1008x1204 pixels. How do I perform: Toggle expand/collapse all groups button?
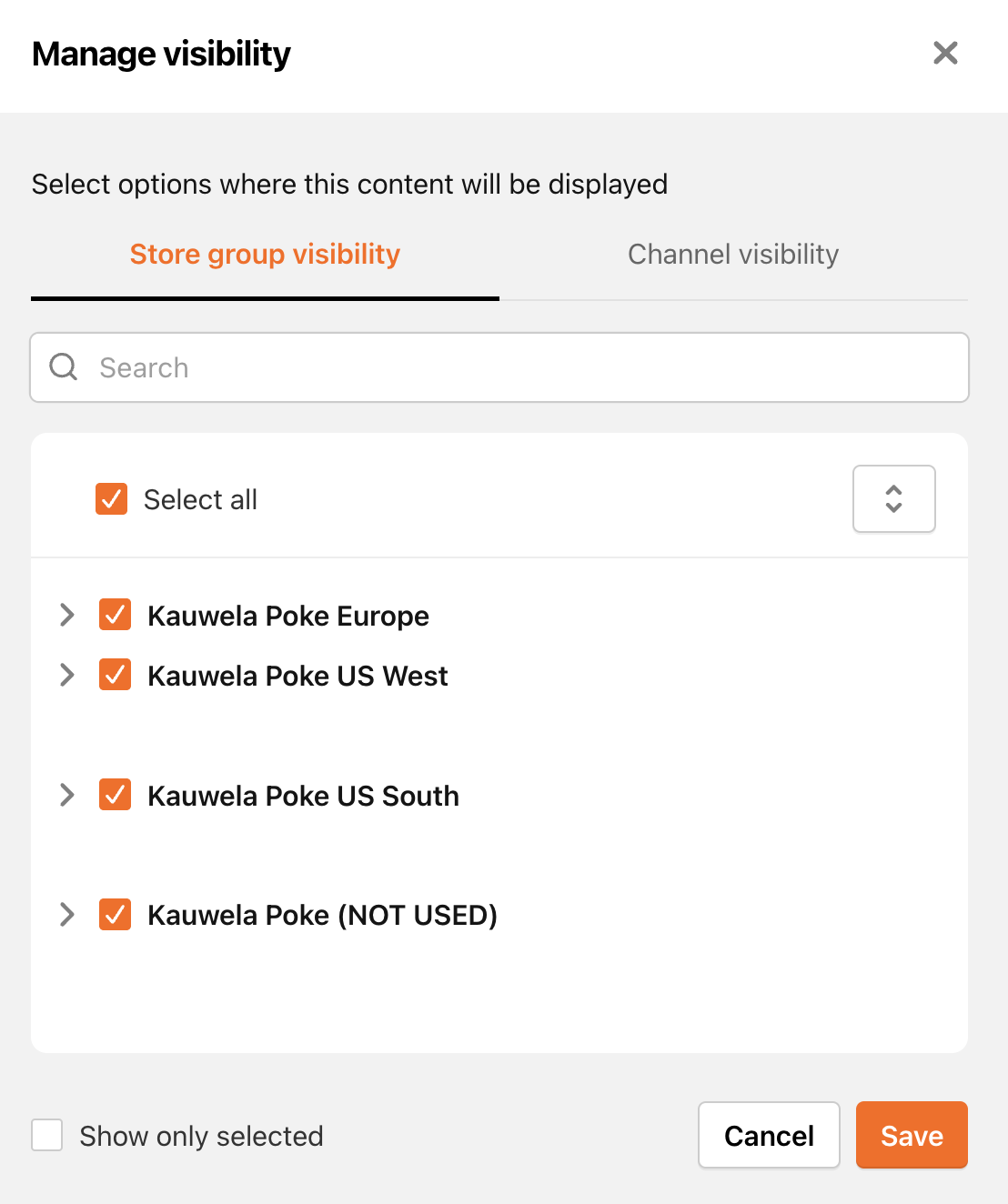point(893,498)
